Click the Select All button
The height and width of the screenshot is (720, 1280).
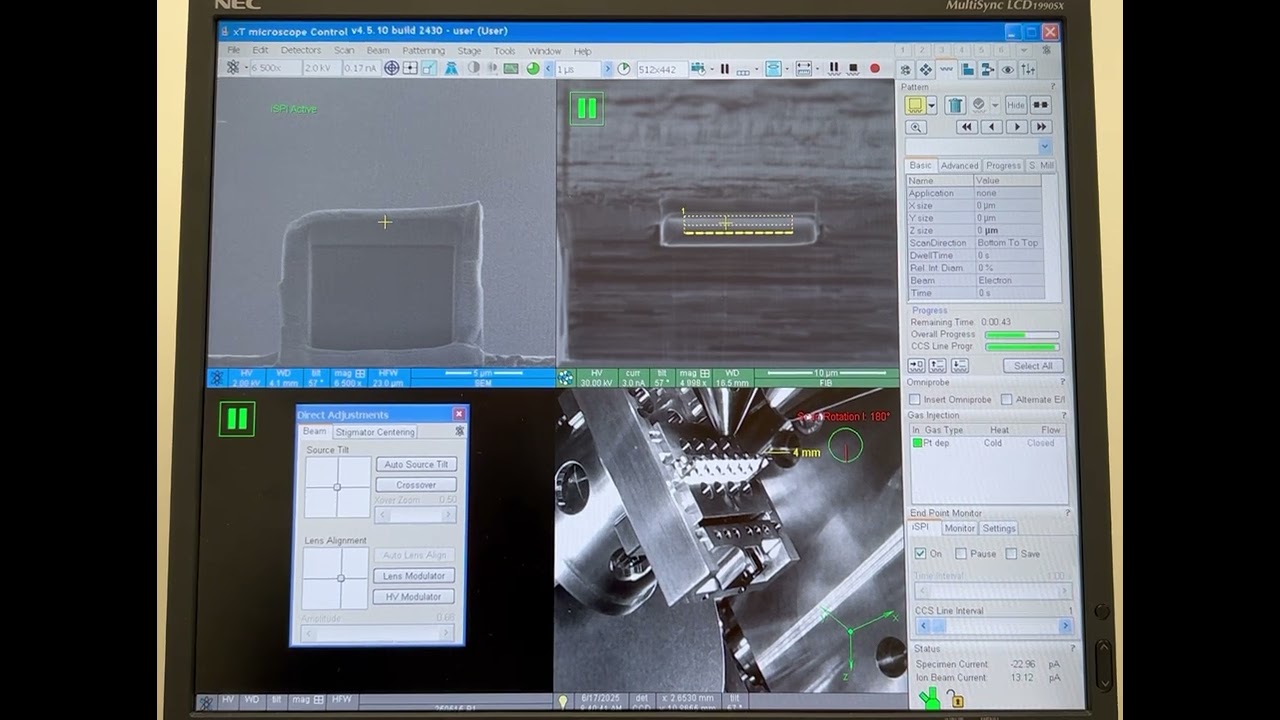[x=1033, y=366]
